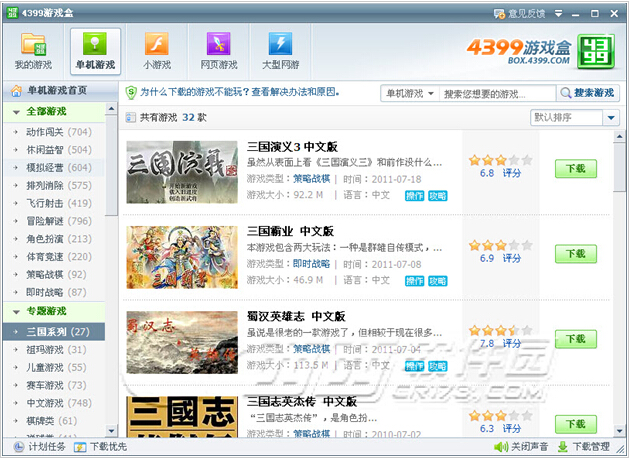Screen dimensions: 630x461
Task: Select 祖玛游戏 (31) topic
Action: (x=54, y=350)
